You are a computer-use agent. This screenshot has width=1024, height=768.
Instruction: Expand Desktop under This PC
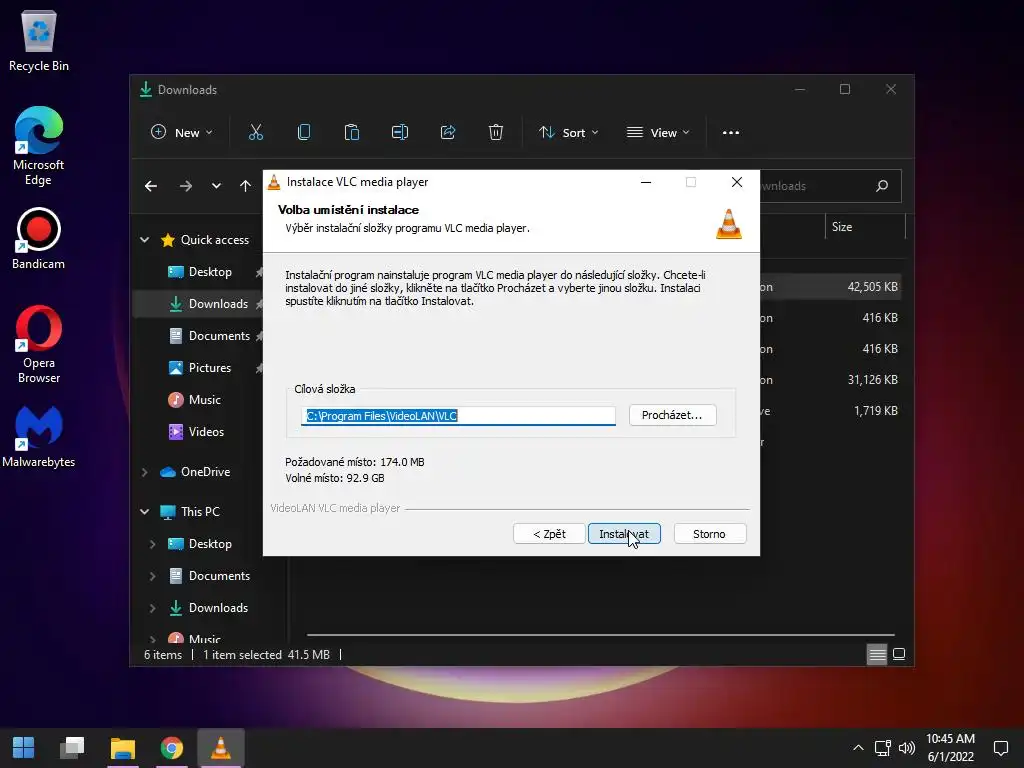(152, 543)
